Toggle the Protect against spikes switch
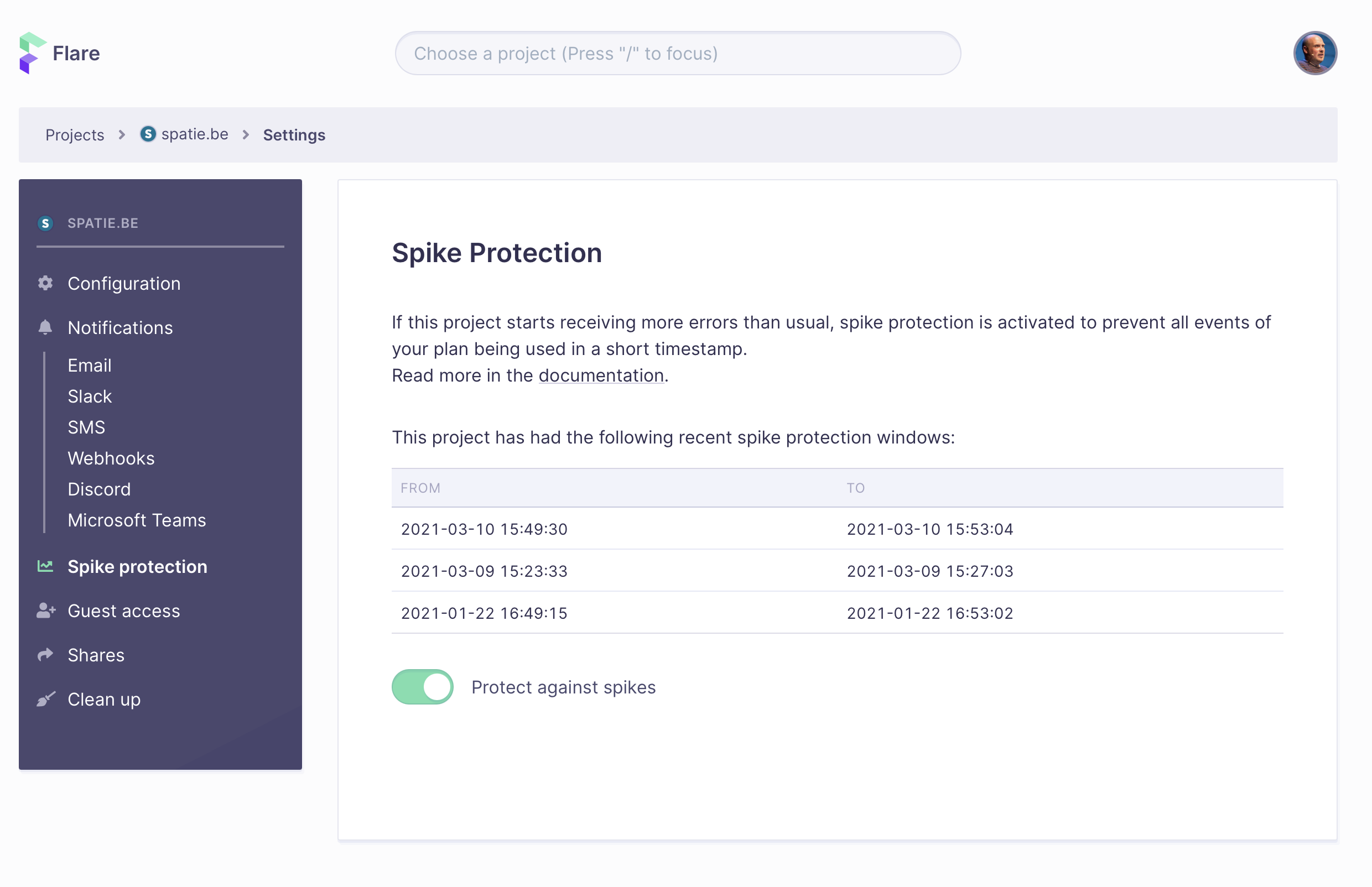This screenshot has width=1372, height=887. click(422, 687)
